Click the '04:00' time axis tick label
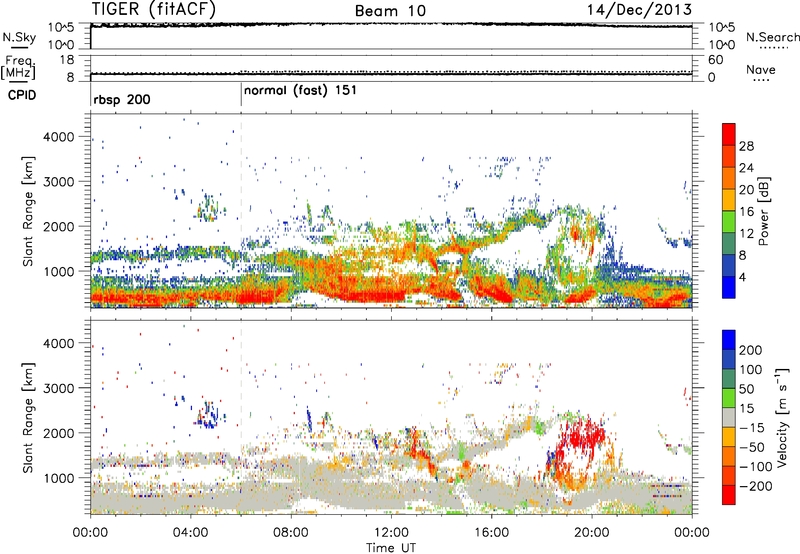The width and height of the screenshot is (800, 554). (x=190, y=533)
